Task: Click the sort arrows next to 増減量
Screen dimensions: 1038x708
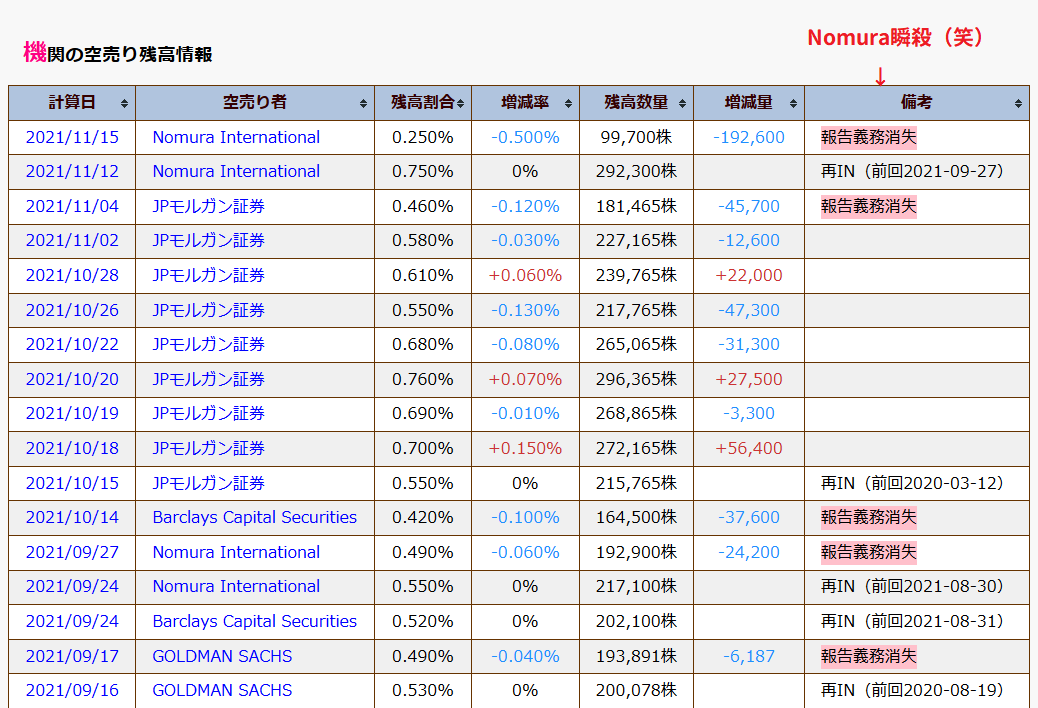Action: pos(793,103)
